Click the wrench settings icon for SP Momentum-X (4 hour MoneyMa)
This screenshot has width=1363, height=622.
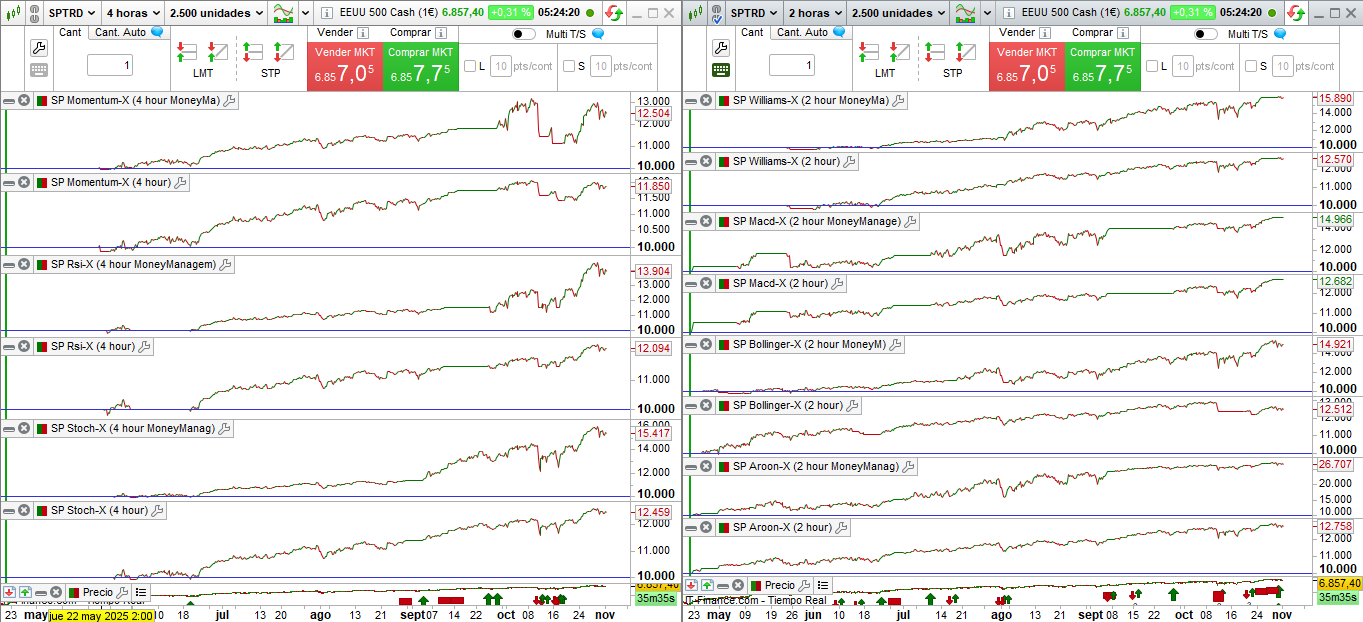click(x=228, y=100)
